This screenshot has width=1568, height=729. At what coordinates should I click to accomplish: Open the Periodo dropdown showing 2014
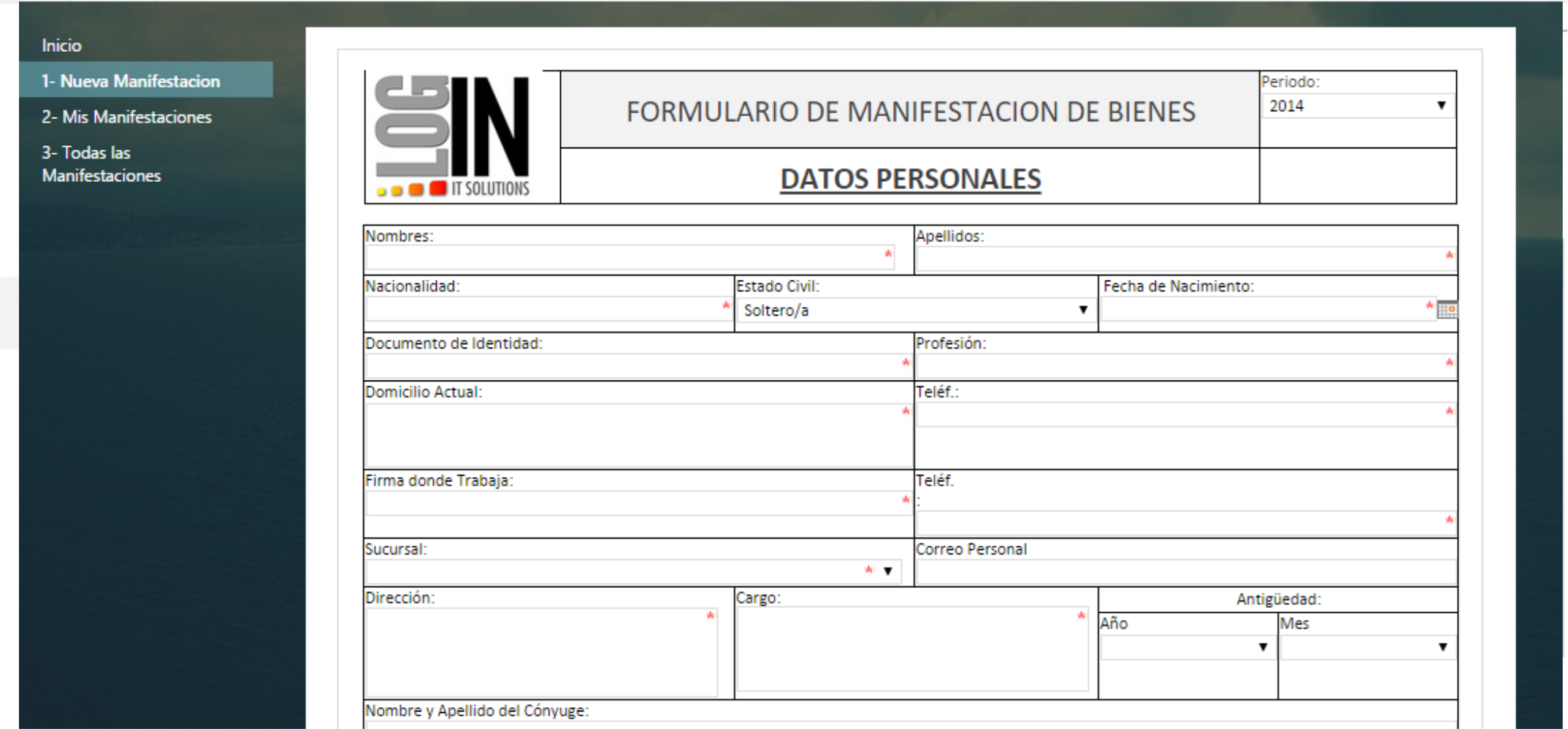coord(1358,106)
